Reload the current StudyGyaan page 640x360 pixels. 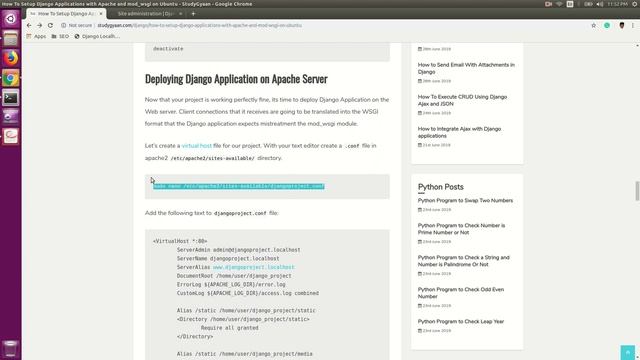pos(50,25)
